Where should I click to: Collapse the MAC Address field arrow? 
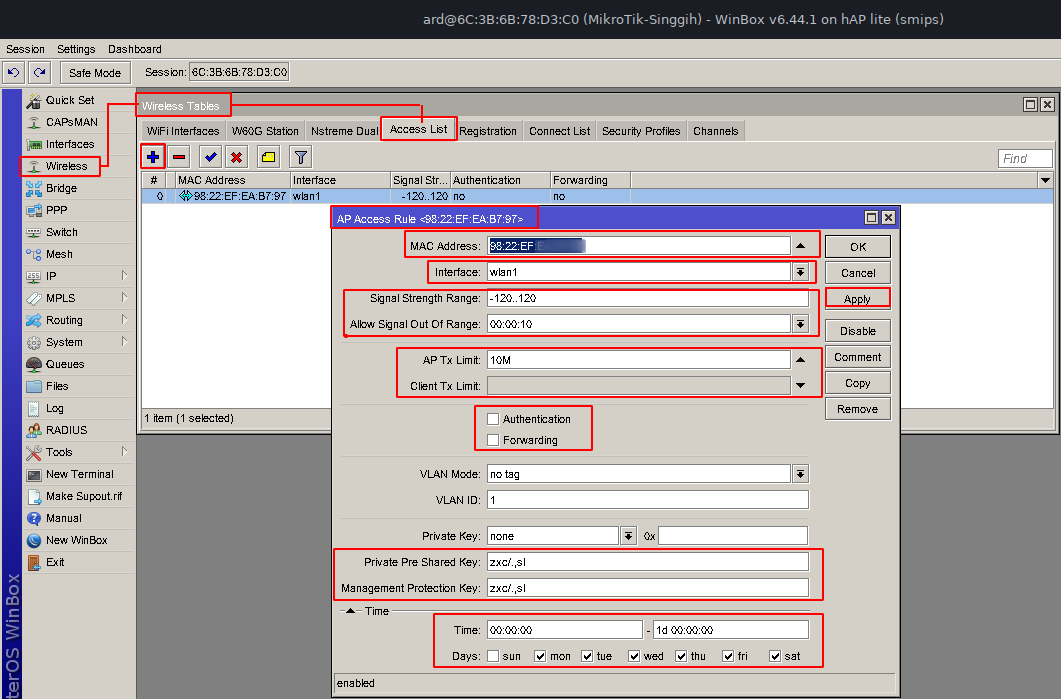pyautogui.click(x=800, y=246)
